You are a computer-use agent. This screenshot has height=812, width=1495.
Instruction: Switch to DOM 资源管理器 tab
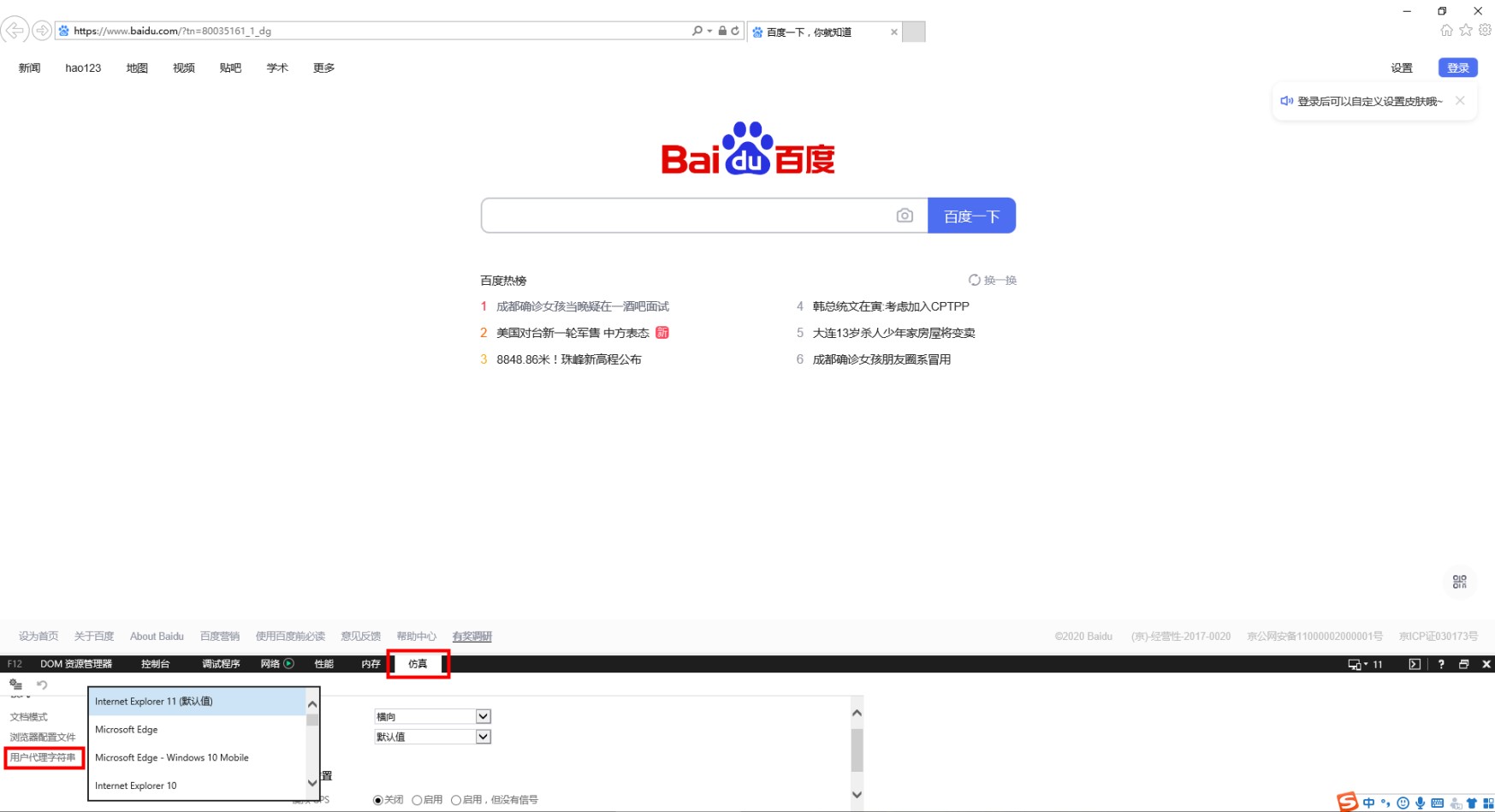point(76,664)
